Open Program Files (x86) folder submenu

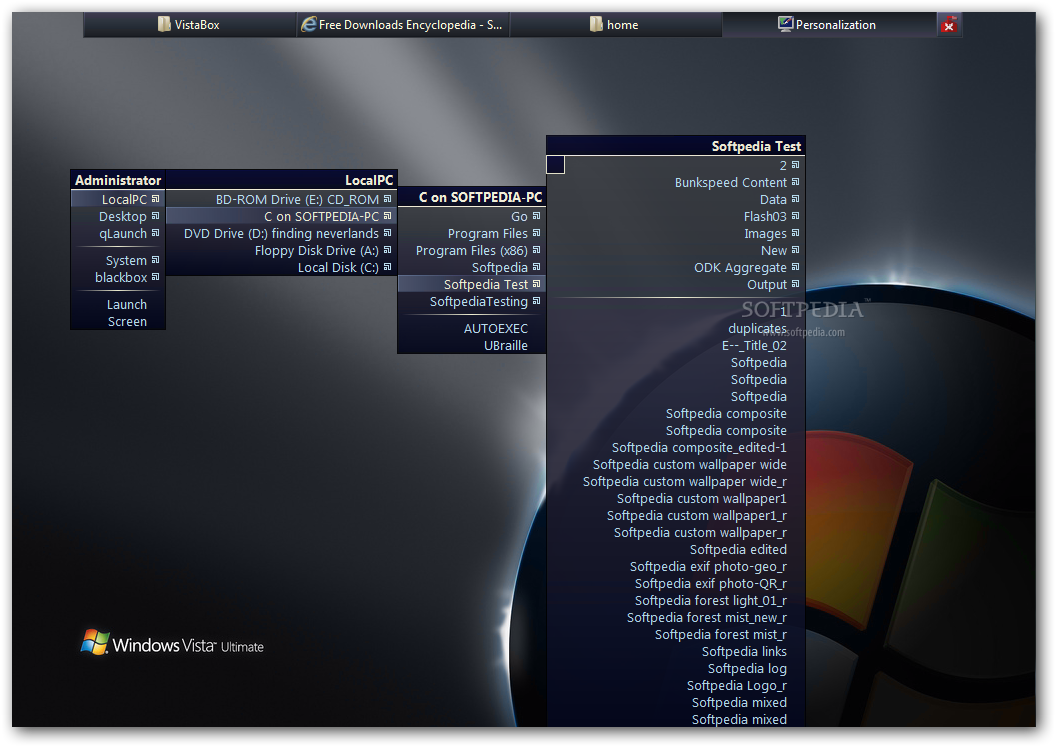click(471, 250)
